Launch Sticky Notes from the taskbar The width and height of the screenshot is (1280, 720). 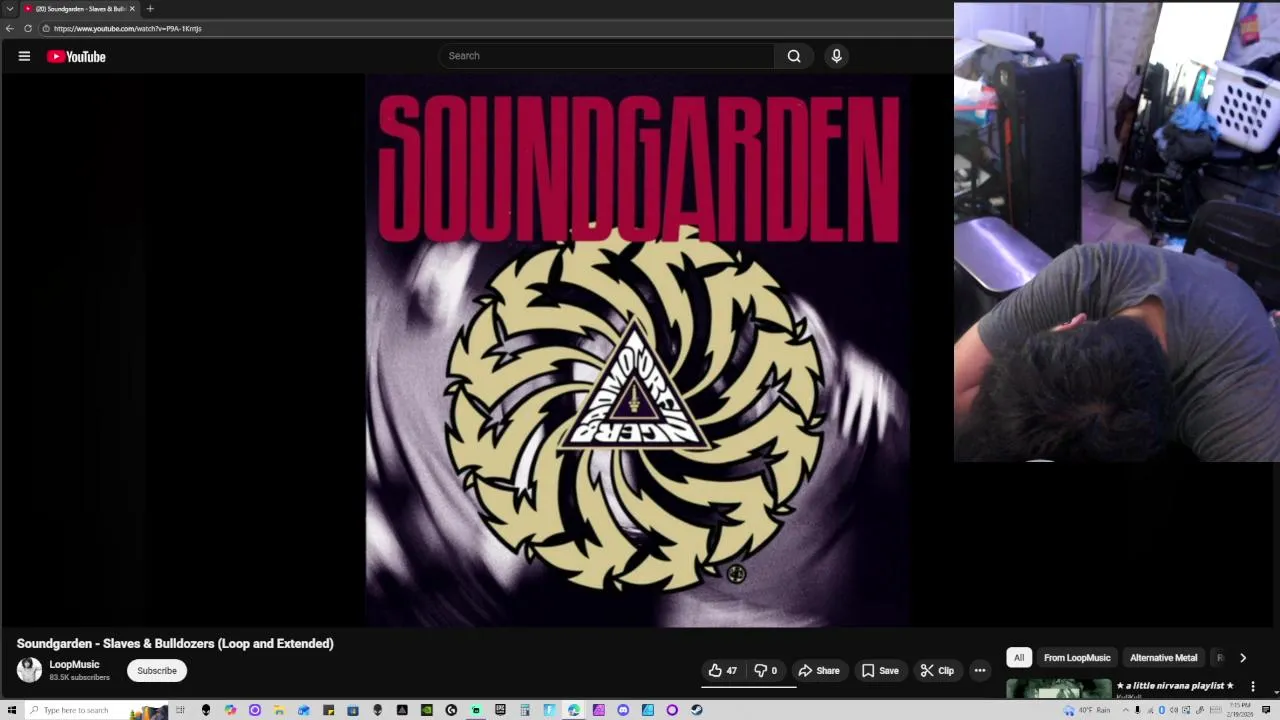point(328,710)
